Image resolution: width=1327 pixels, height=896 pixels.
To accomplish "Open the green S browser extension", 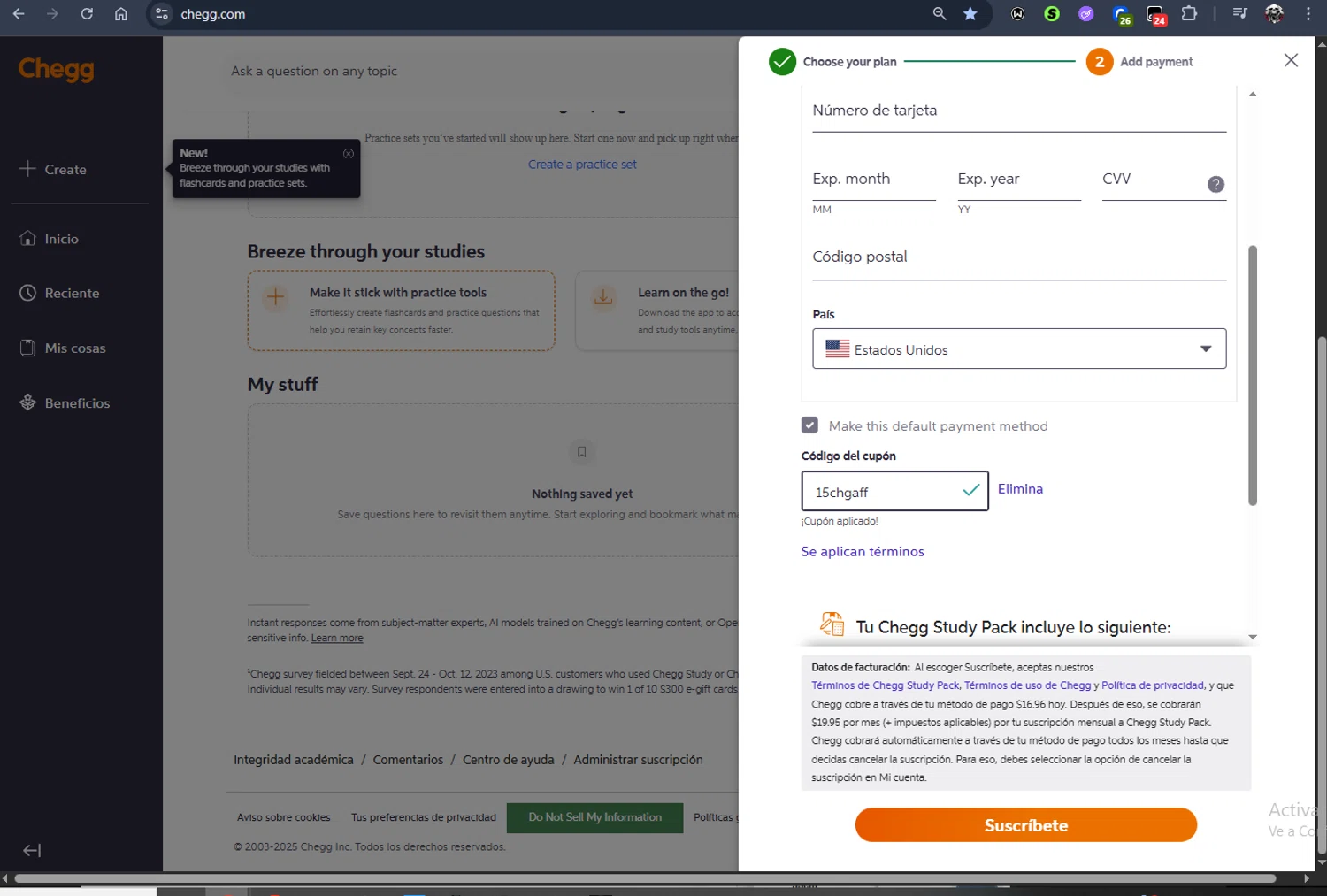I will (1052, 14).
